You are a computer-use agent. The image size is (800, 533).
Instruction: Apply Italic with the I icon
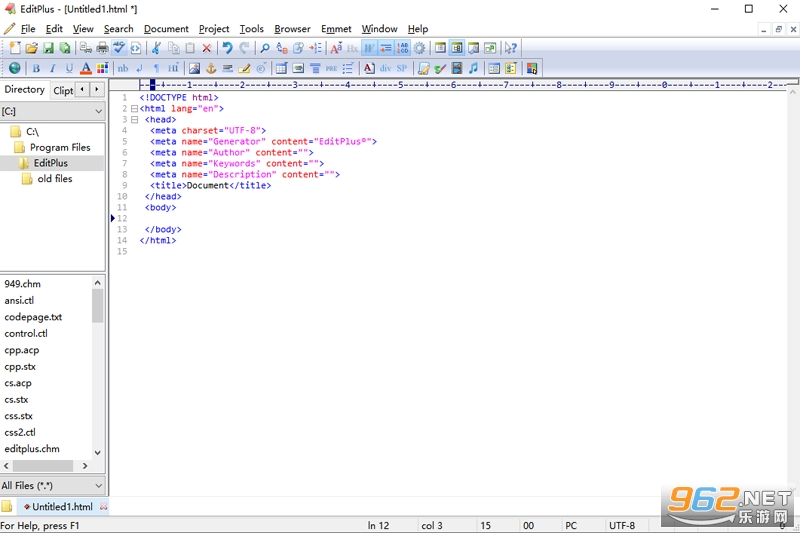[53, 68]
